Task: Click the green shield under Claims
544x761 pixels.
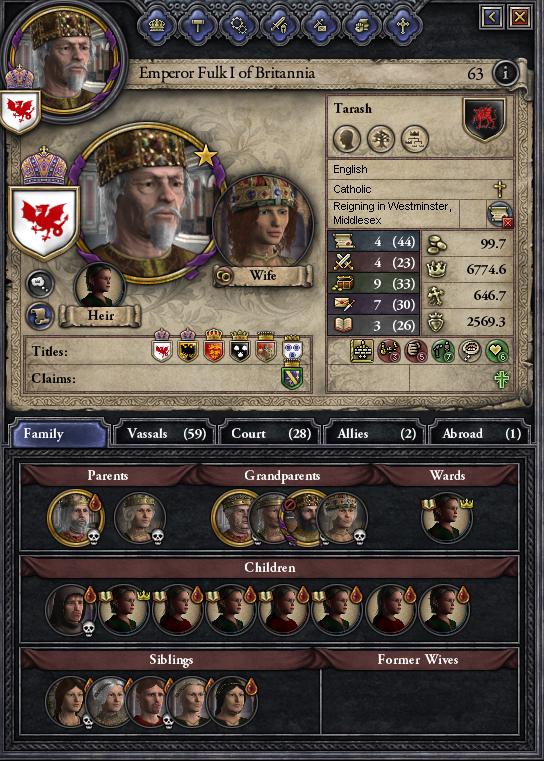Action: [x=292, y=378]
